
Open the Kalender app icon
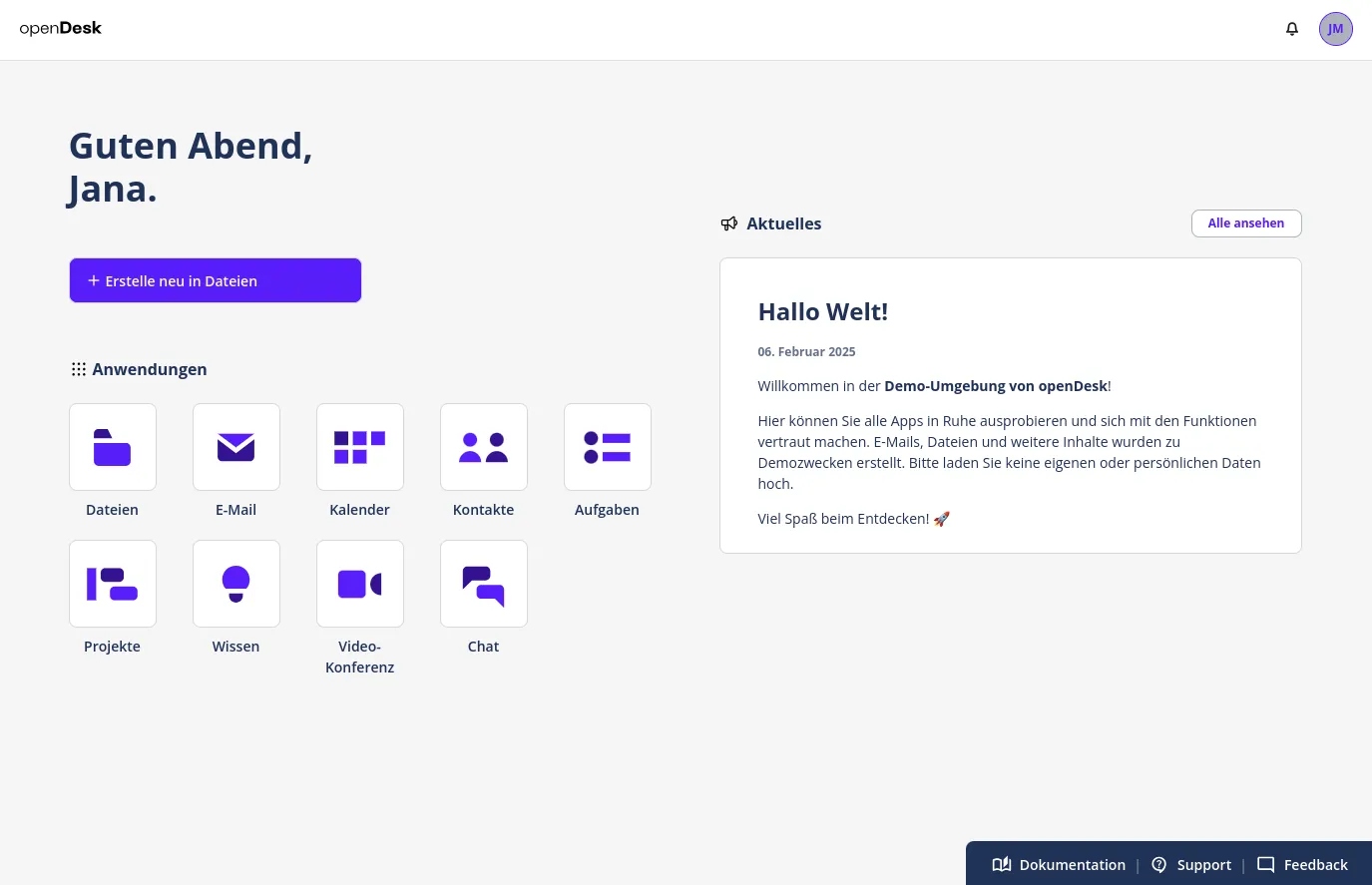[359, 447]
